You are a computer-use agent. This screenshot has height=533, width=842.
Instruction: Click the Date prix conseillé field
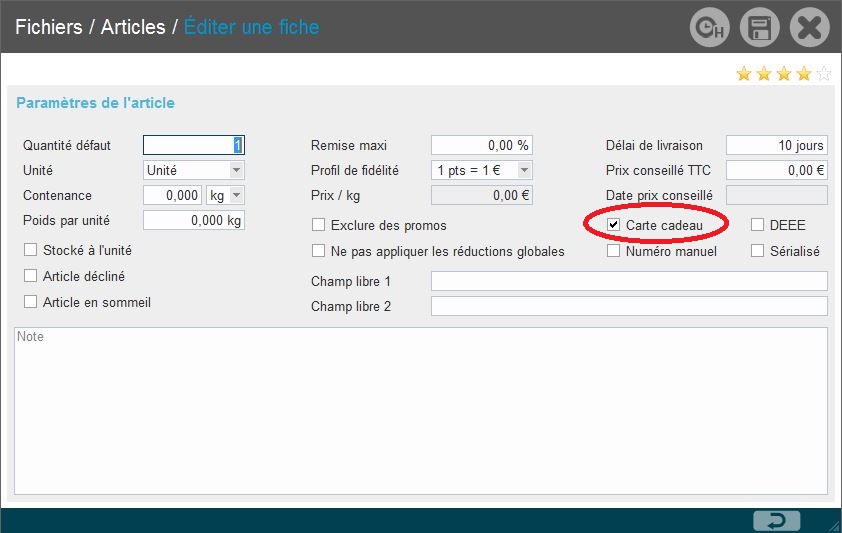776,195
